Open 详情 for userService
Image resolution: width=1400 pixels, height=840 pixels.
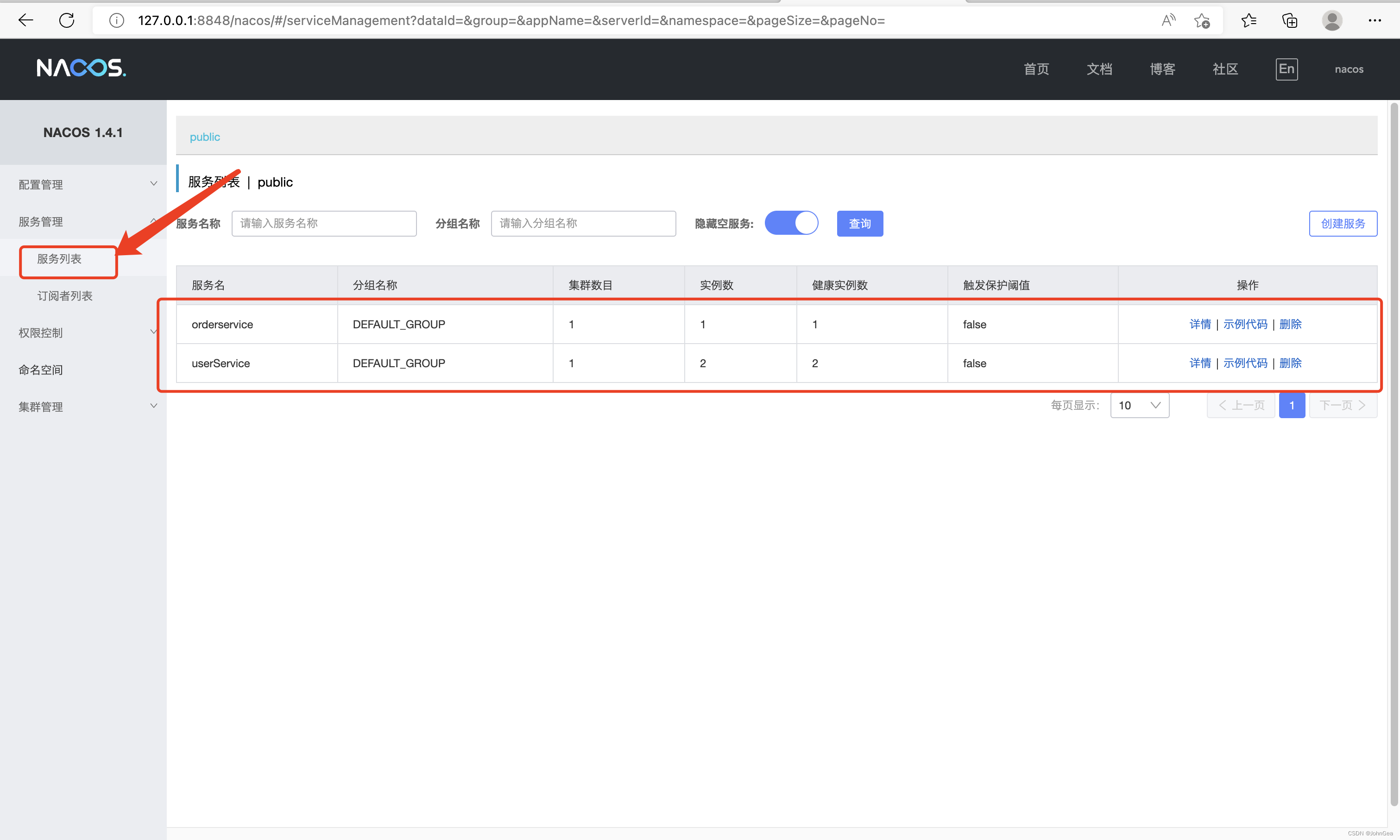[1199, 363]
